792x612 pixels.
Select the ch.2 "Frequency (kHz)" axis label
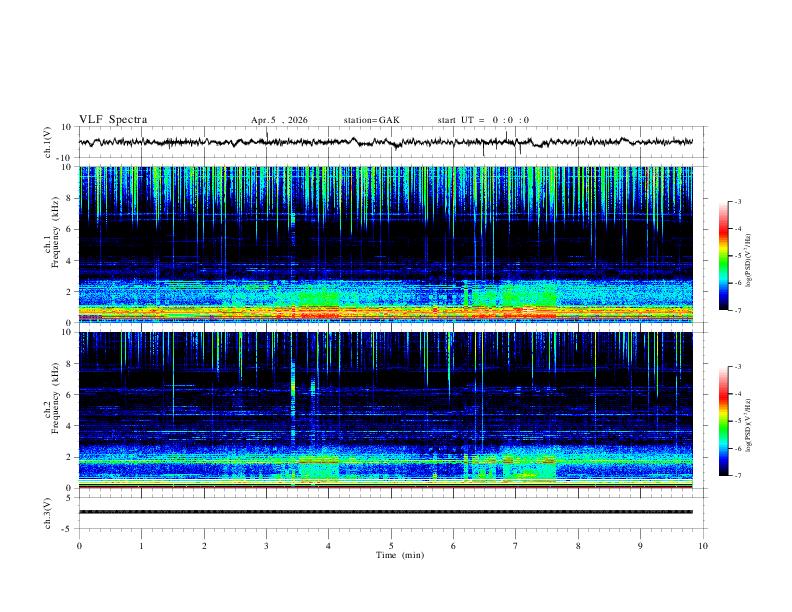[55, 398]
